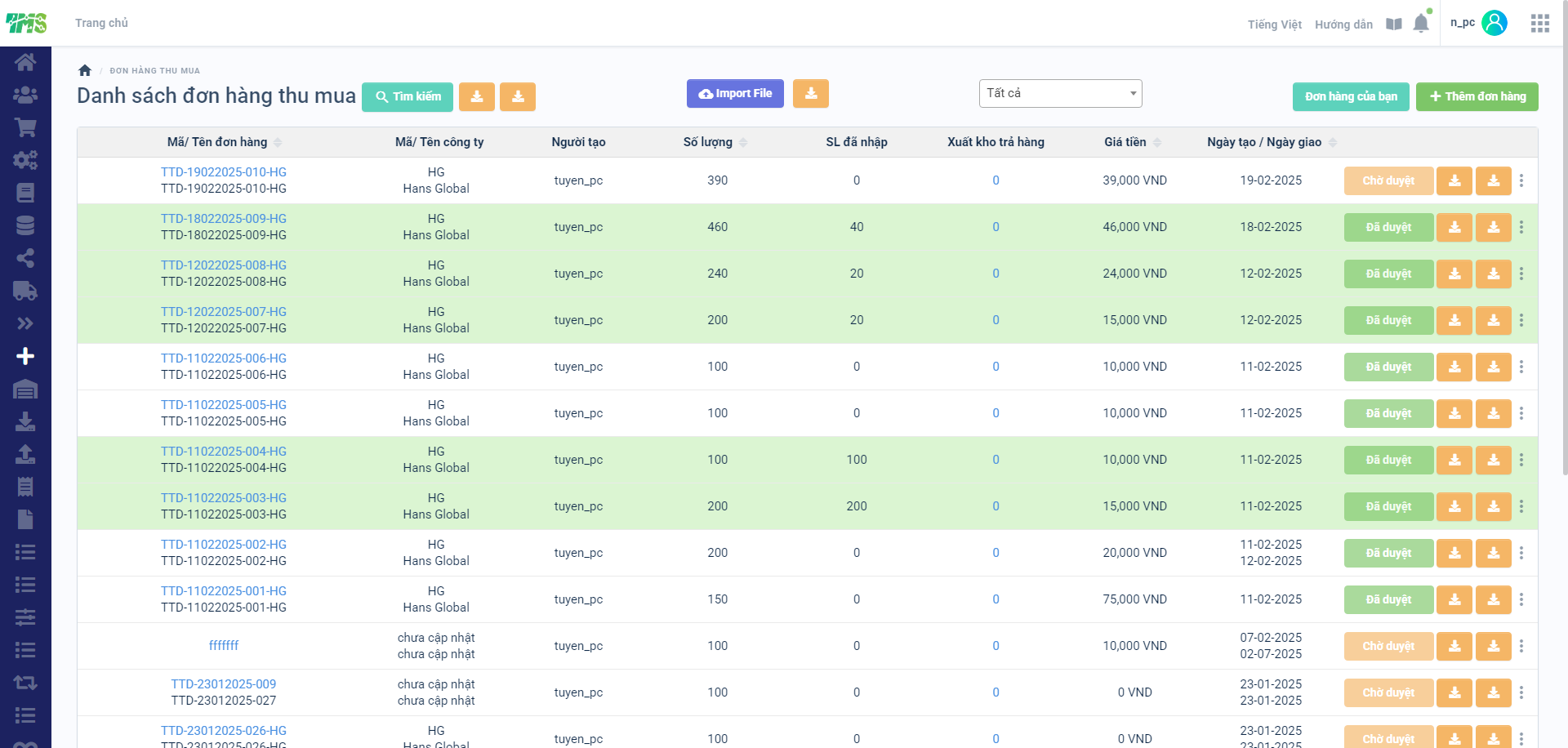Open more options for TTD-19022025-010-HG row
The image size is (1568, 748).
pos(1521,180)
